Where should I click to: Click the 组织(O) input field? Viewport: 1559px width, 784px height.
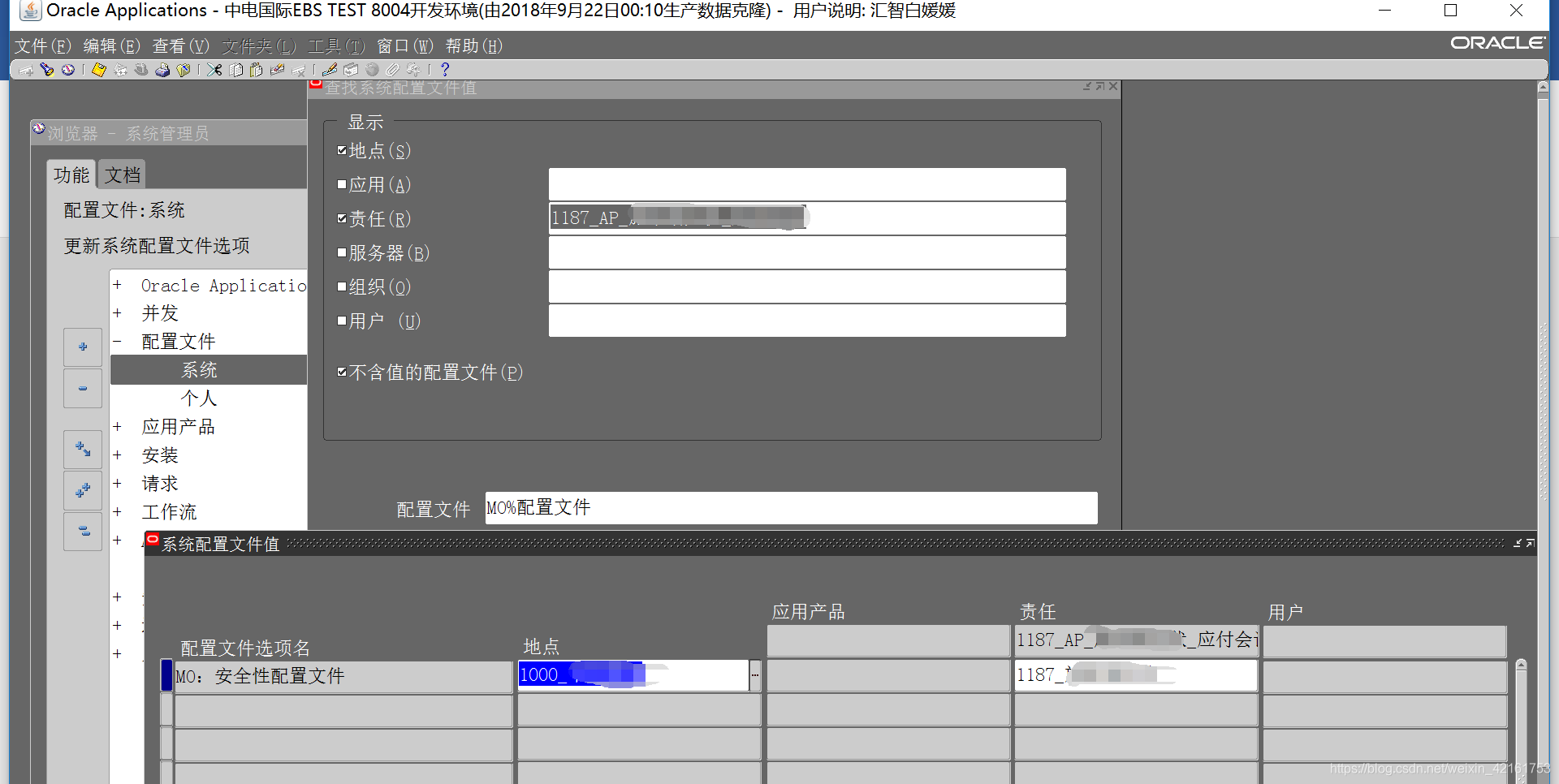pos(807,286)
